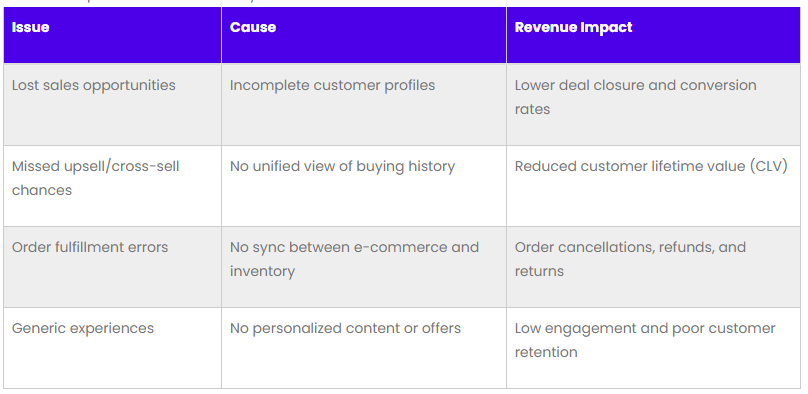This screenshot has height=394, width=808.
Task: Click the Issue column header
Action: 112,35
